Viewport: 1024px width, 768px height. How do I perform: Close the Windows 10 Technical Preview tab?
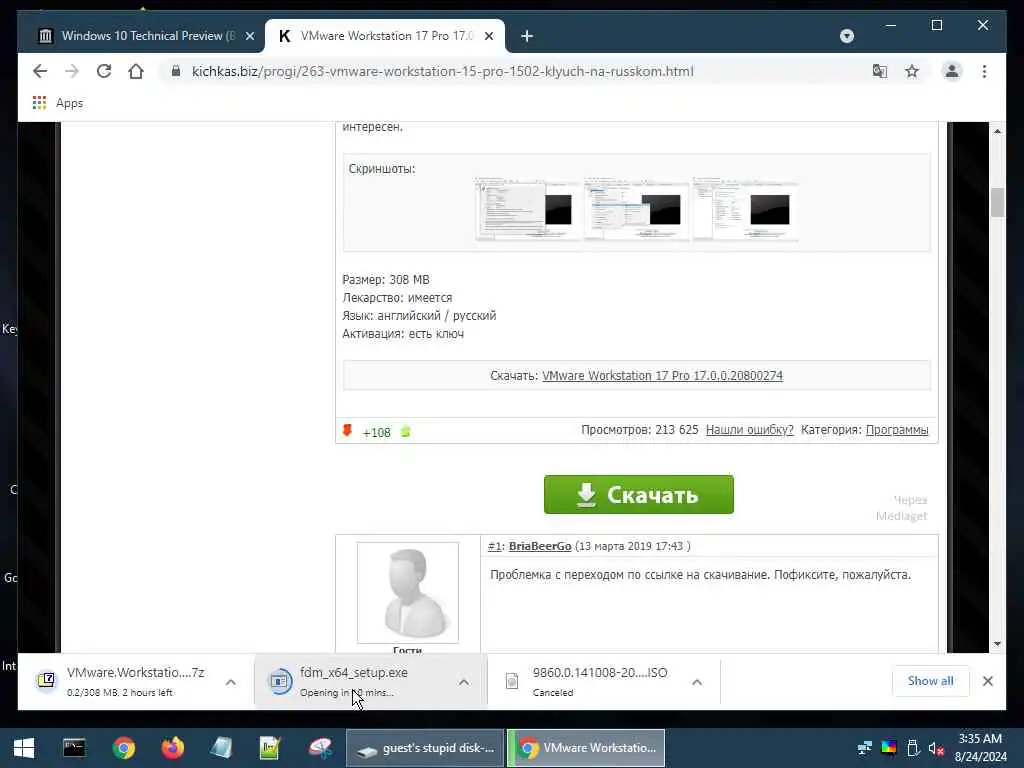pos(249,36)
